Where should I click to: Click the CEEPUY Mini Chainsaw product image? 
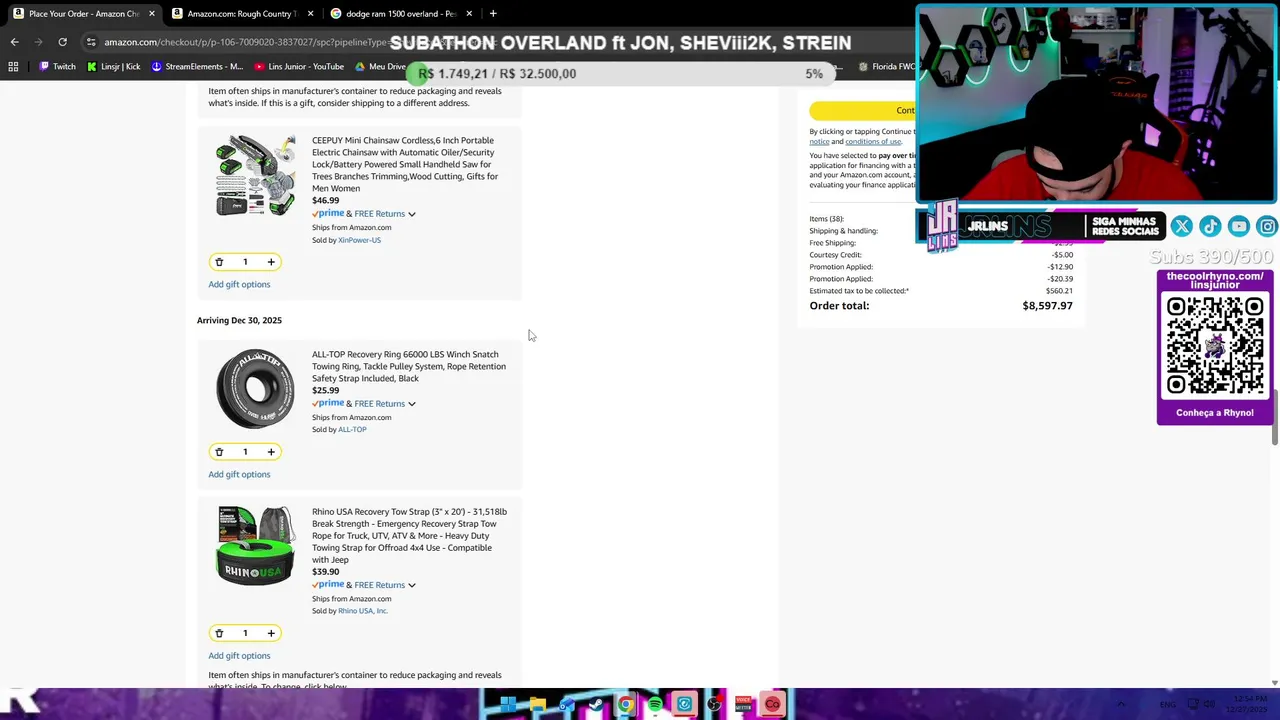(255, 175)
